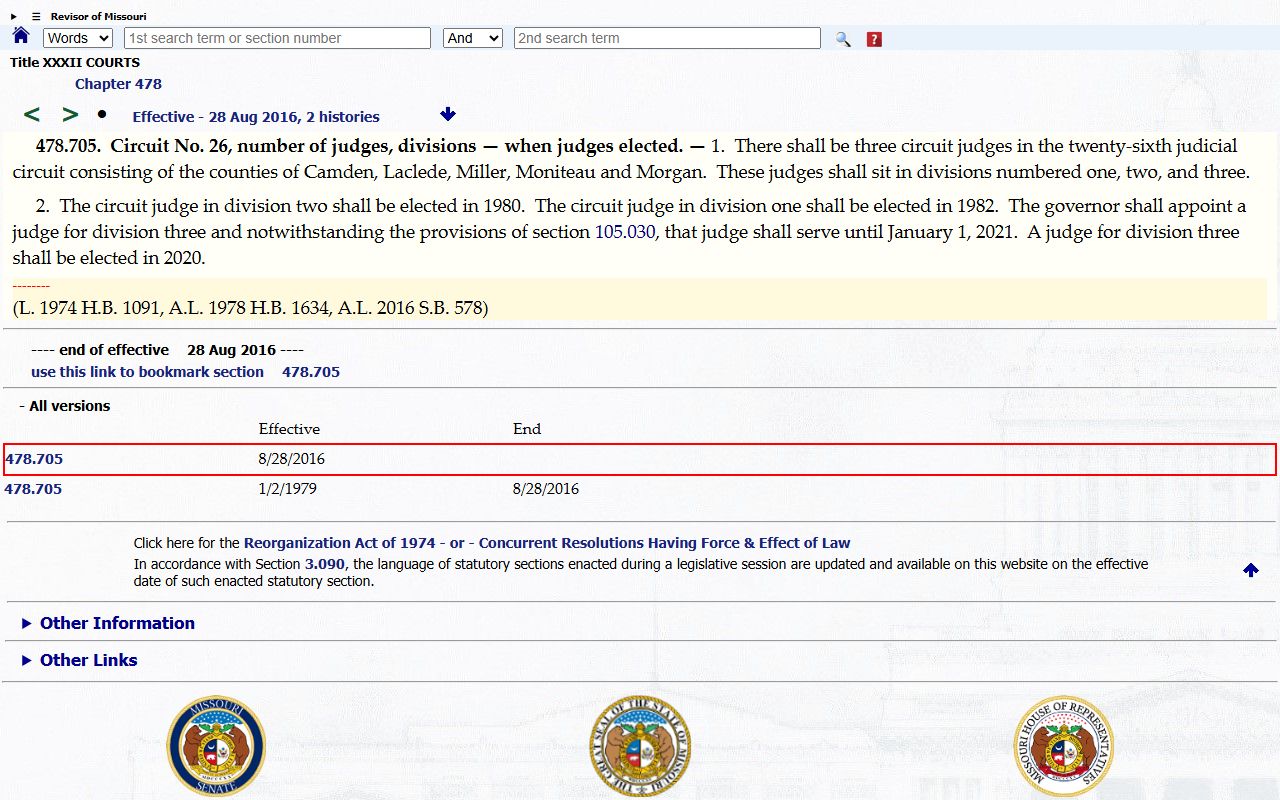Viewport: 1280px width, 800px height.
Task: Open the And operator dropdown
Action: click(472, 38)
